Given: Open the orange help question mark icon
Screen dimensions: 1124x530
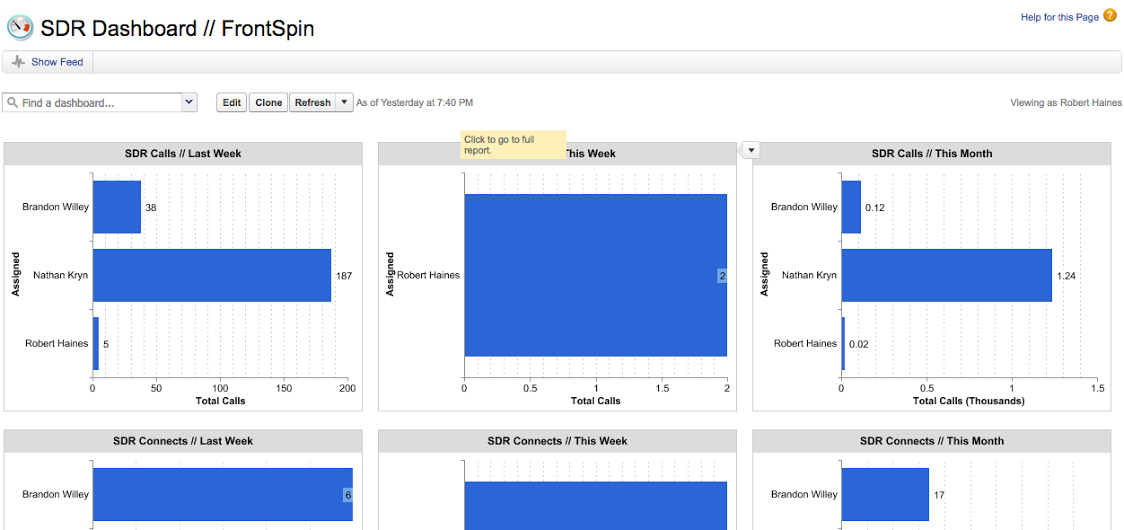Looking at the screenshot, I should coord(1110,16).
